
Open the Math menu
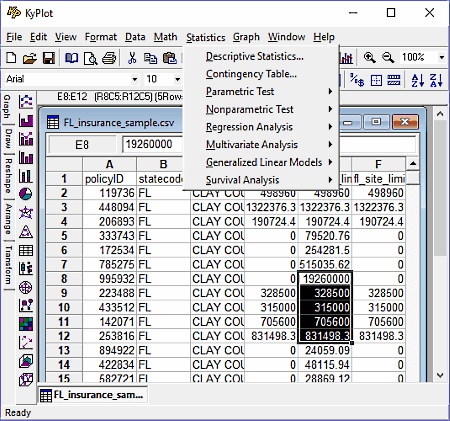(x=165, y=37)
